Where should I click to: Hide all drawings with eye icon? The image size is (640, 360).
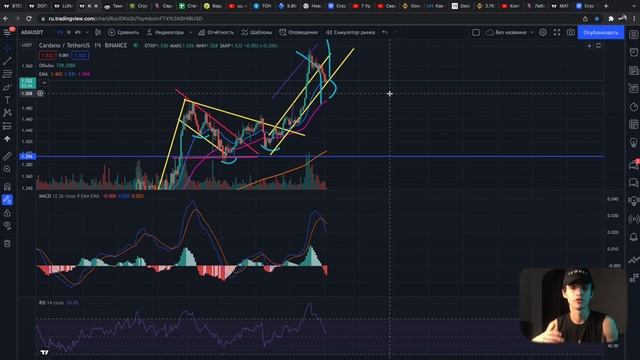(7, 225)
